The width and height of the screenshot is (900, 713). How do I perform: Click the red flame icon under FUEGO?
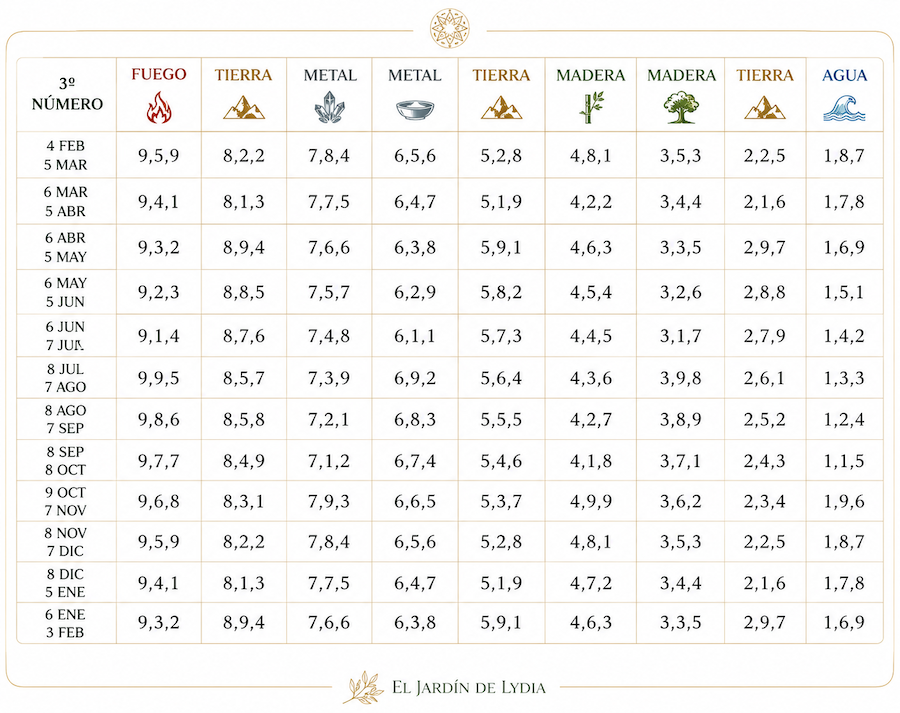coord(159,108)
